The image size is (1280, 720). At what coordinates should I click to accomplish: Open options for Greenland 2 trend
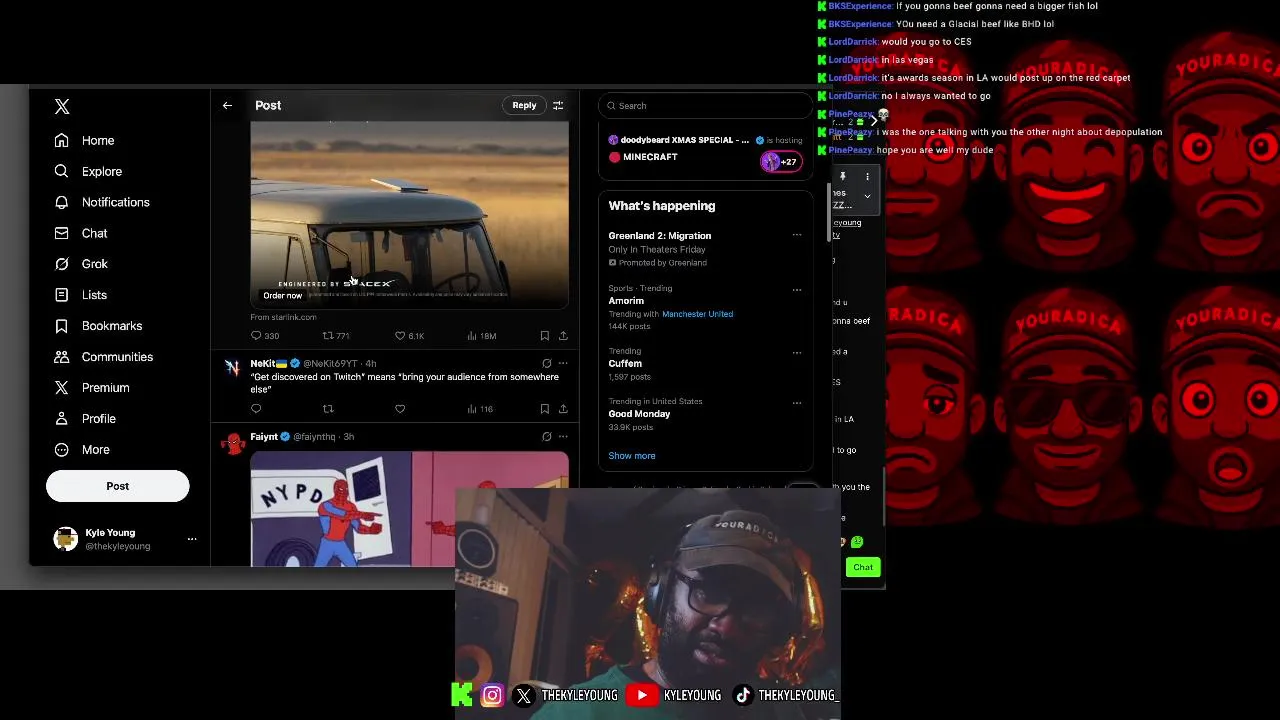[x=797, y=235]
